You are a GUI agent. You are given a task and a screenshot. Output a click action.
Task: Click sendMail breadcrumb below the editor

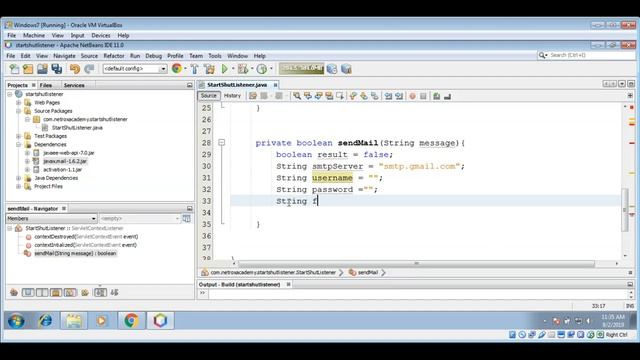click(367, 272)
